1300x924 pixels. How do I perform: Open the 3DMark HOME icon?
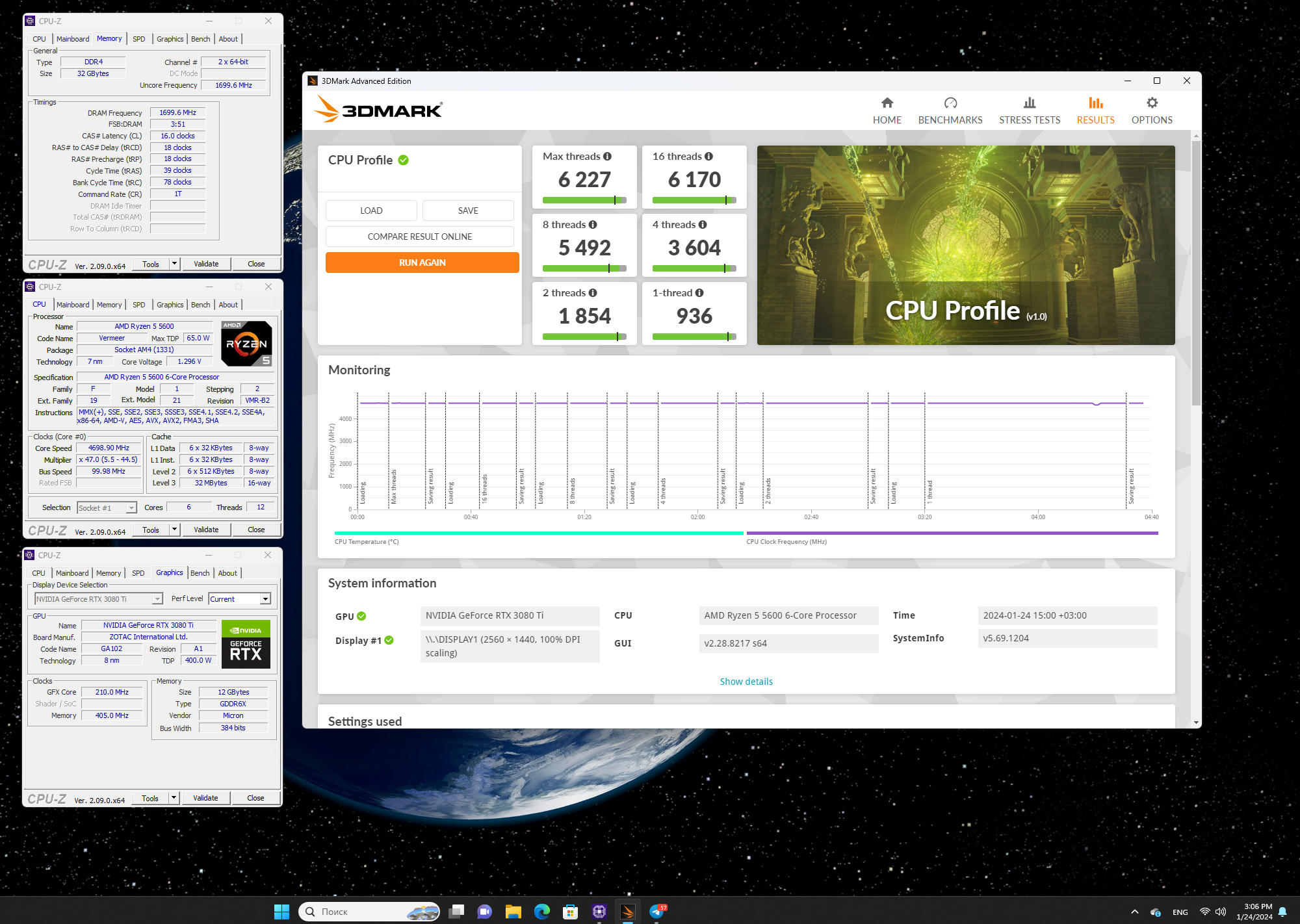[x=887, y=103]
